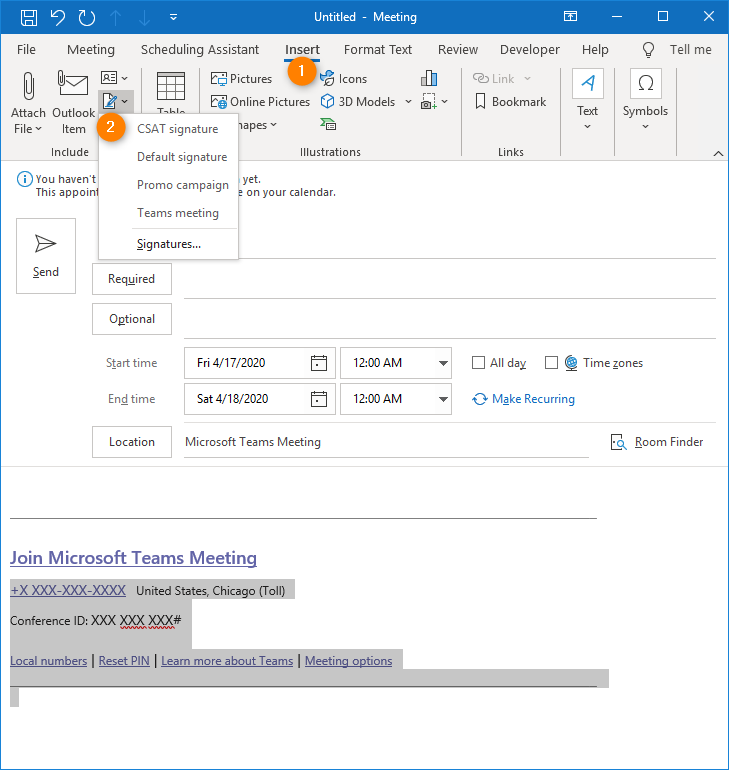Click the Tell me lightbulb search

(648, 50)
